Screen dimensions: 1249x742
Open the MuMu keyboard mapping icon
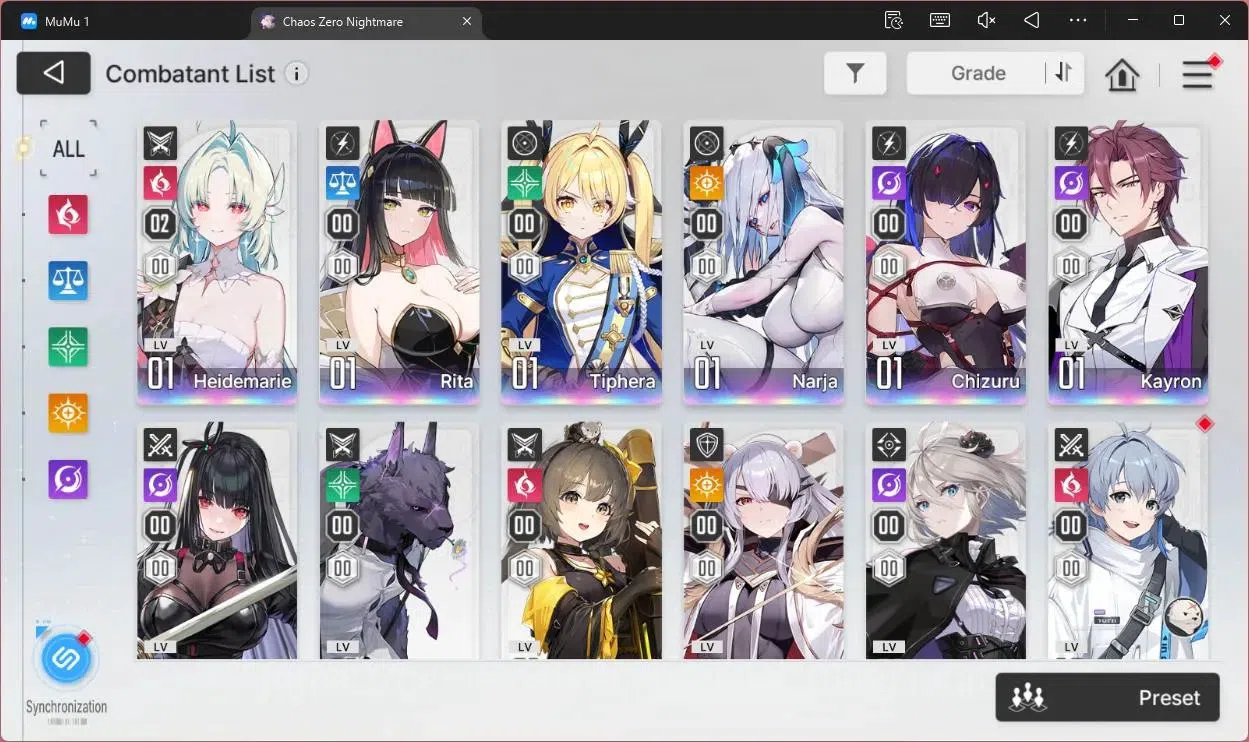pyautogui.click(x=940, y=20)
